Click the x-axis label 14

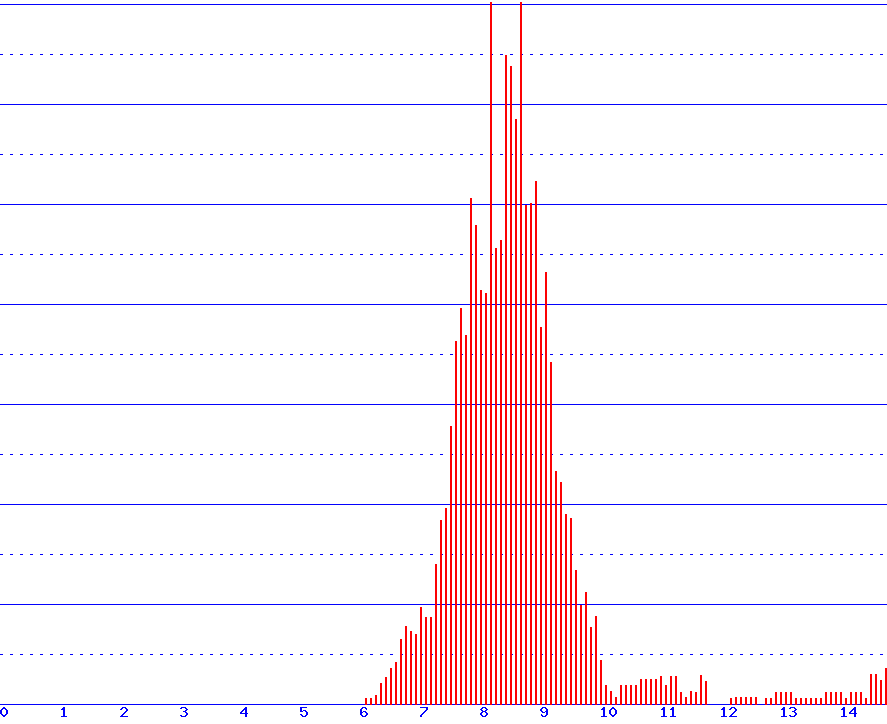(848, 712)
